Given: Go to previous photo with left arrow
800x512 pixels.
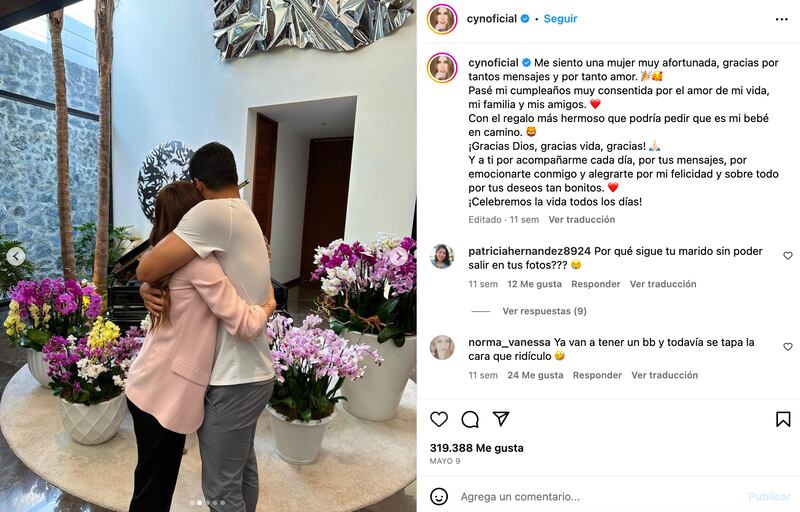Looking at the screenshot, I should click(x=15, y=256).
